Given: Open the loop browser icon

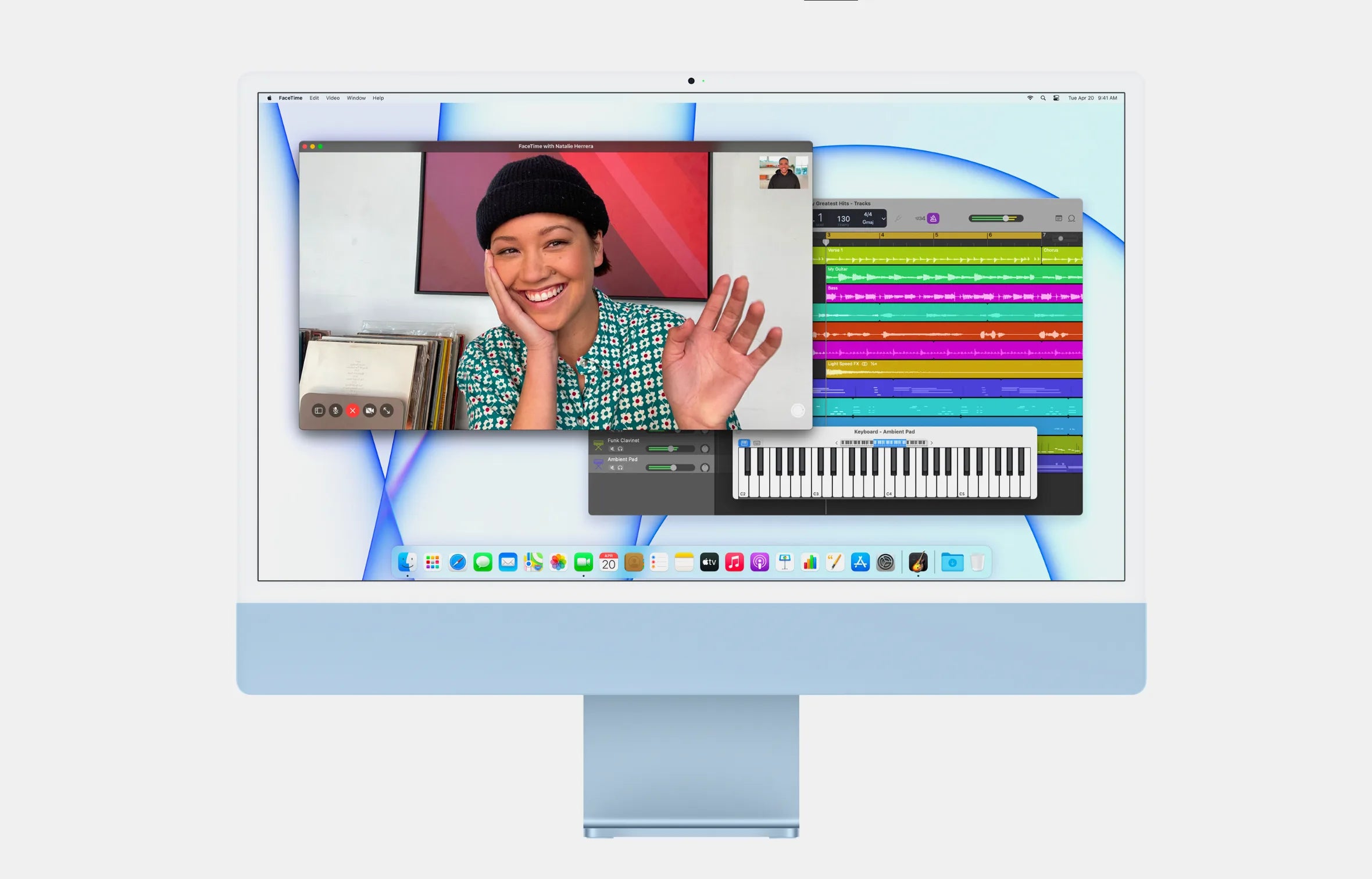Looking at the screenshot, I should (x=1071, y=219).
